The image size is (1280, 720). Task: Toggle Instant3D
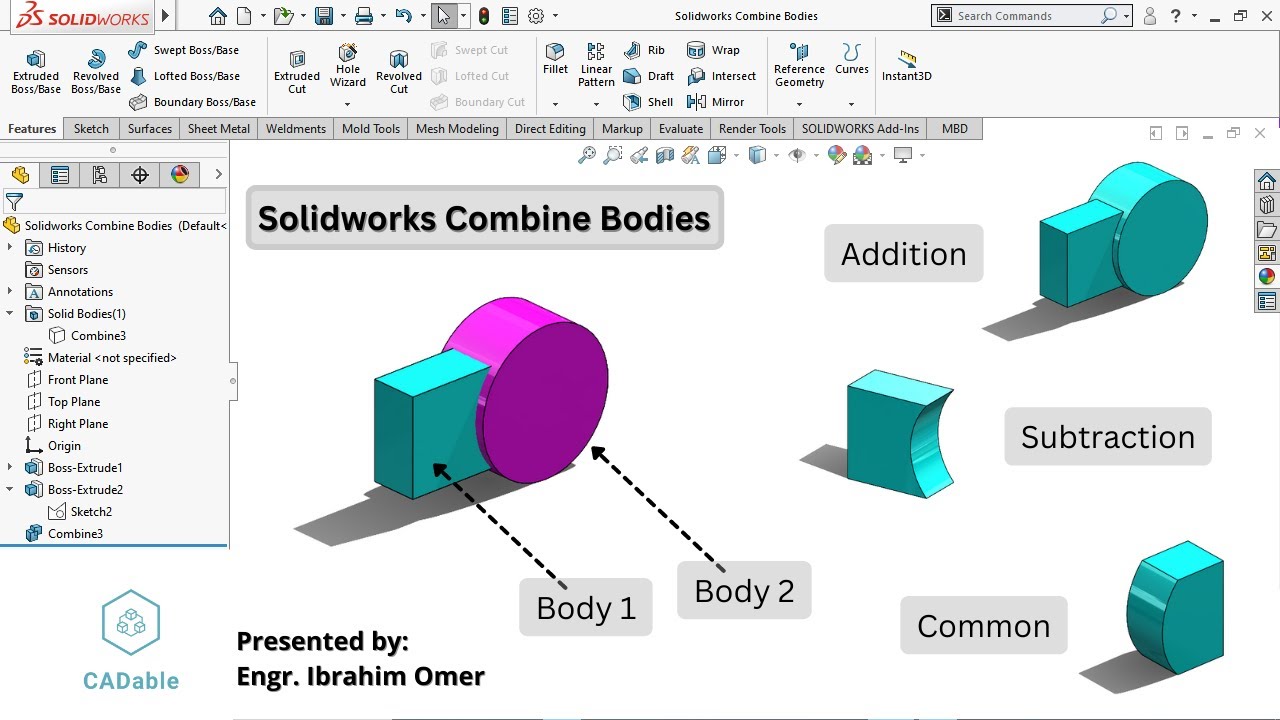(907, 66)
